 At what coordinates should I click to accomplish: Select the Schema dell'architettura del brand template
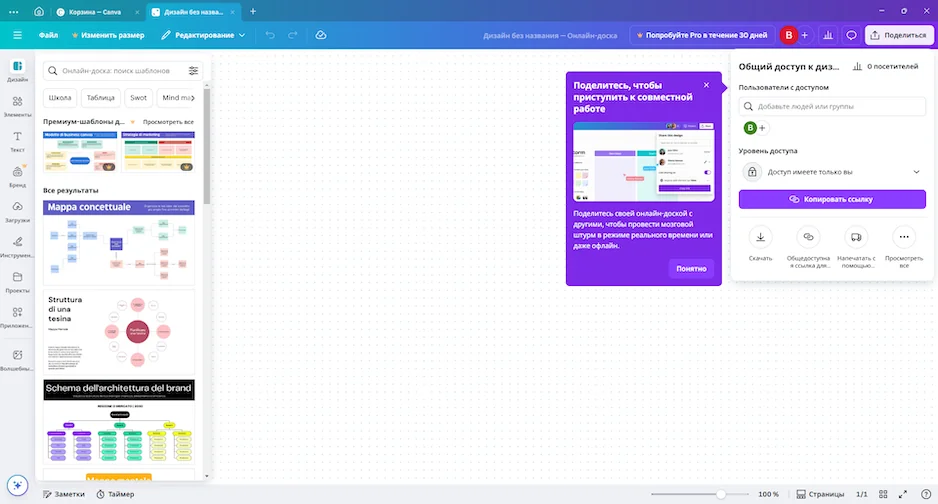(x=119, y=421)
